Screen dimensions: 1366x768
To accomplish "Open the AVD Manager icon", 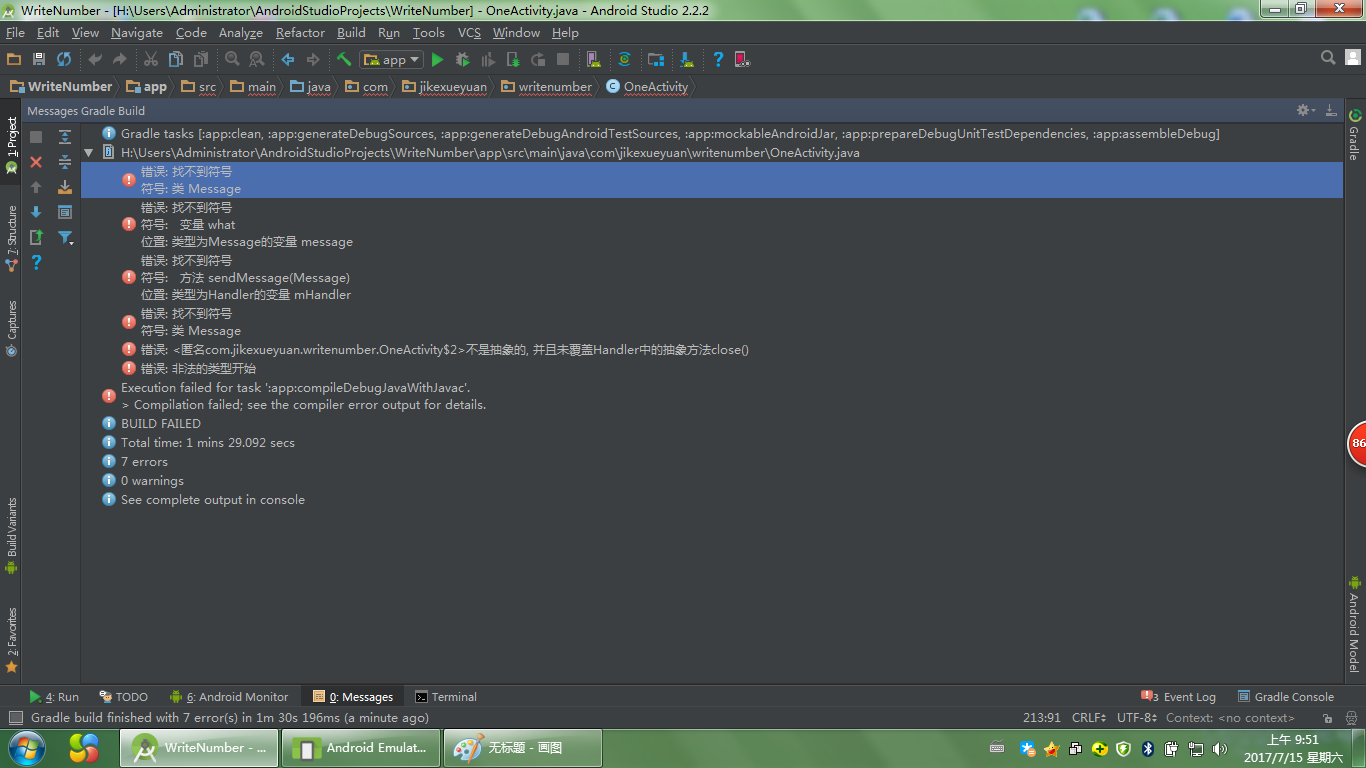I will [x=593, y=60].
